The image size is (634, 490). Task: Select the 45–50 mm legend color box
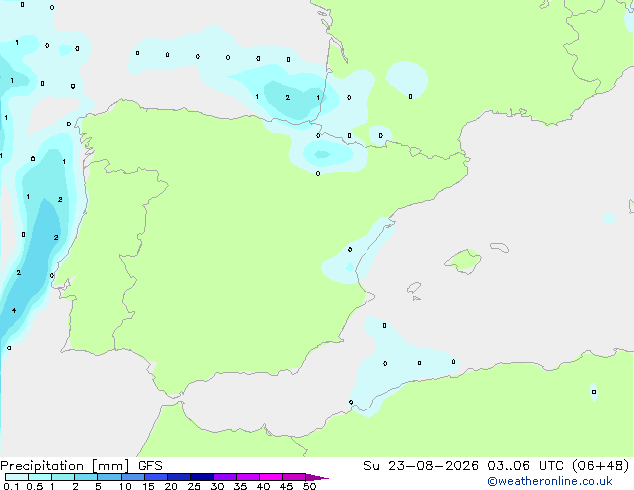click(x=294, y=477)
